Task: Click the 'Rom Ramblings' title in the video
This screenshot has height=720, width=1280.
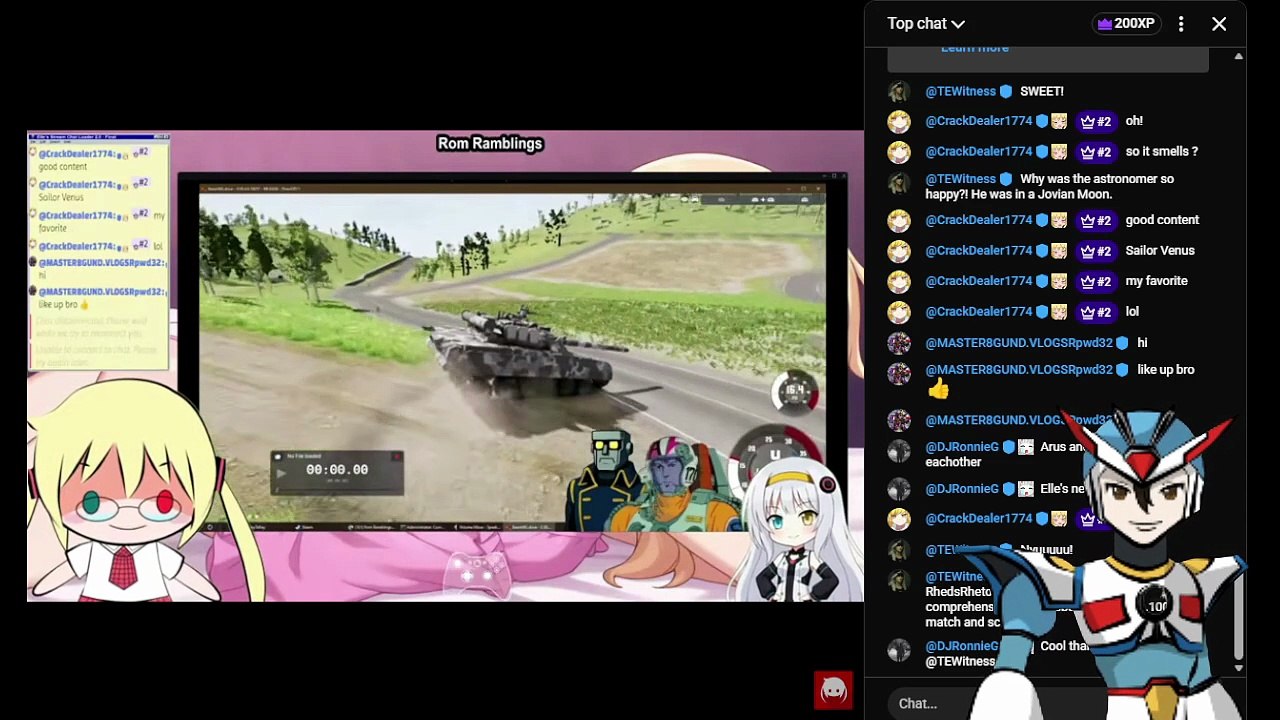Action: [490, 143]
